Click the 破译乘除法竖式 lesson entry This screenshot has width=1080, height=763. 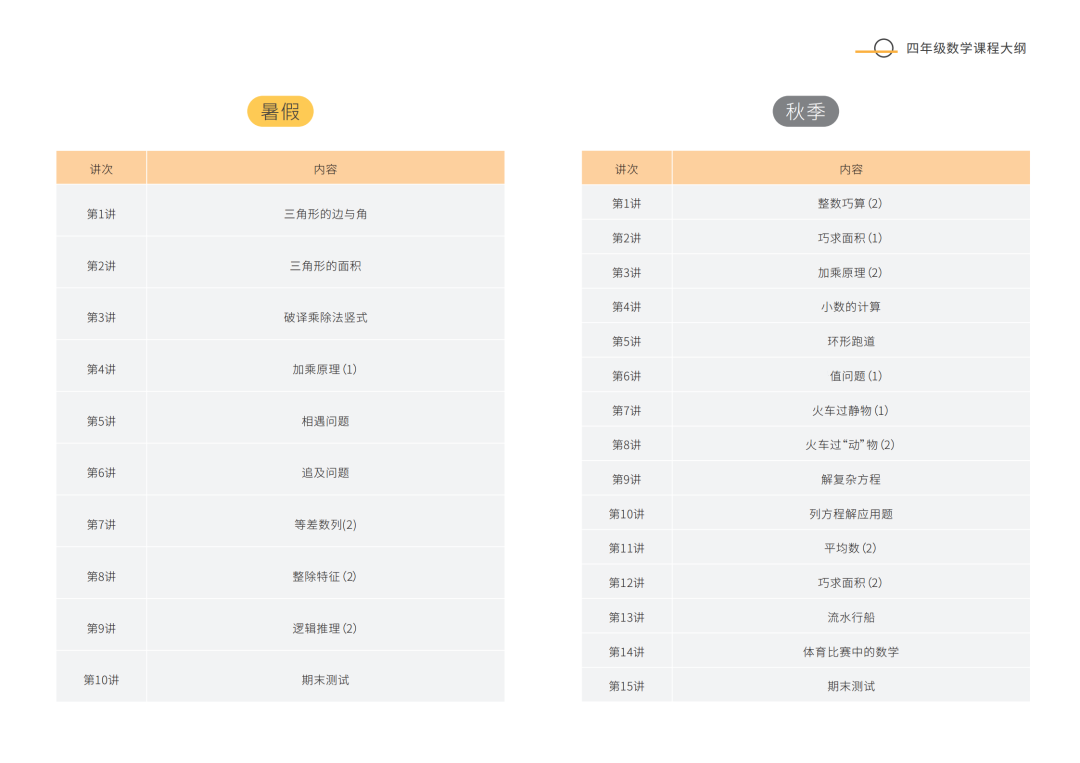point(325,317)
